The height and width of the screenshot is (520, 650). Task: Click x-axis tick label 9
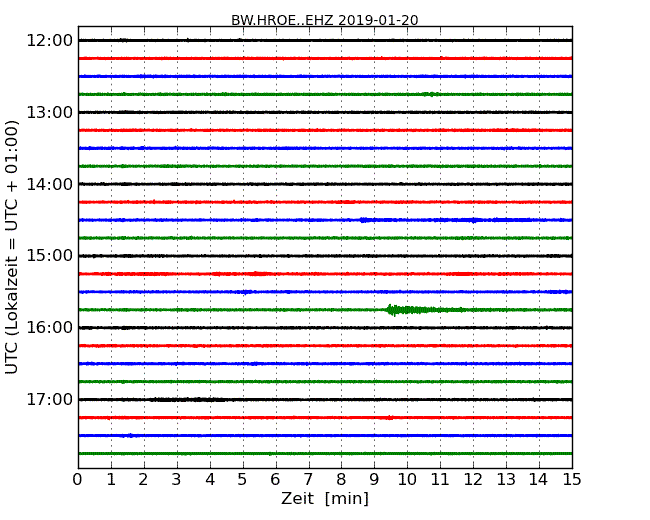point(374,480)
